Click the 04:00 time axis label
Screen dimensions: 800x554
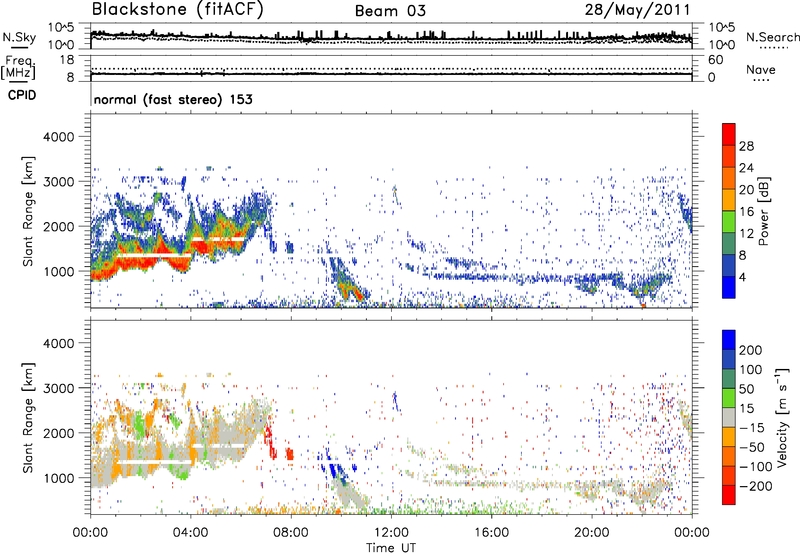tap(190, 533)
